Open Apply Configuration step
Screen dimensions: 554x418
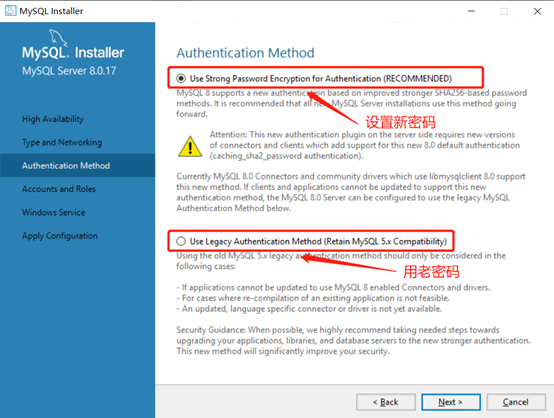click(x=60, y=236)
